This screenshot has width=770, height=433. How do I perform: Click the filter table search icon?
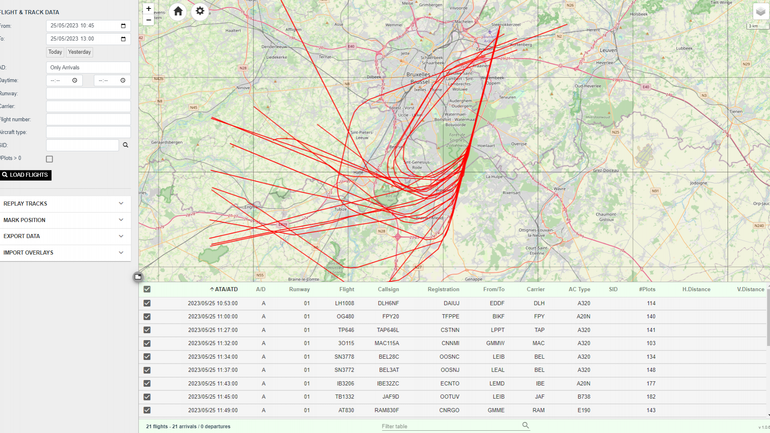click(525, 426)
